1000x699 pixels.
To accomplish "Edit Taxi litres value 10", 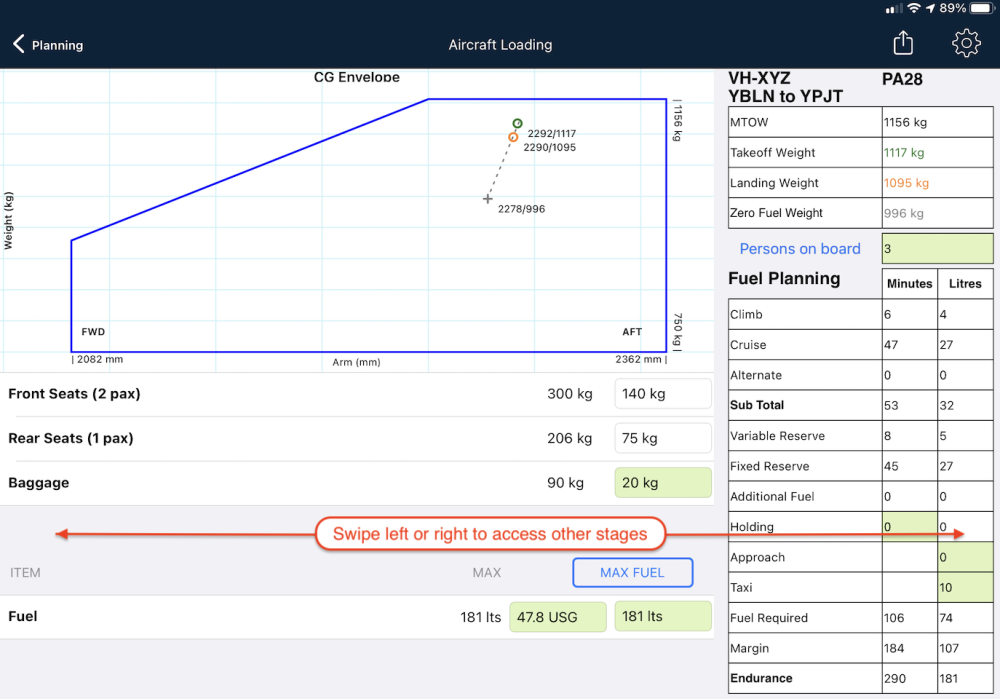I will (965, 587).
